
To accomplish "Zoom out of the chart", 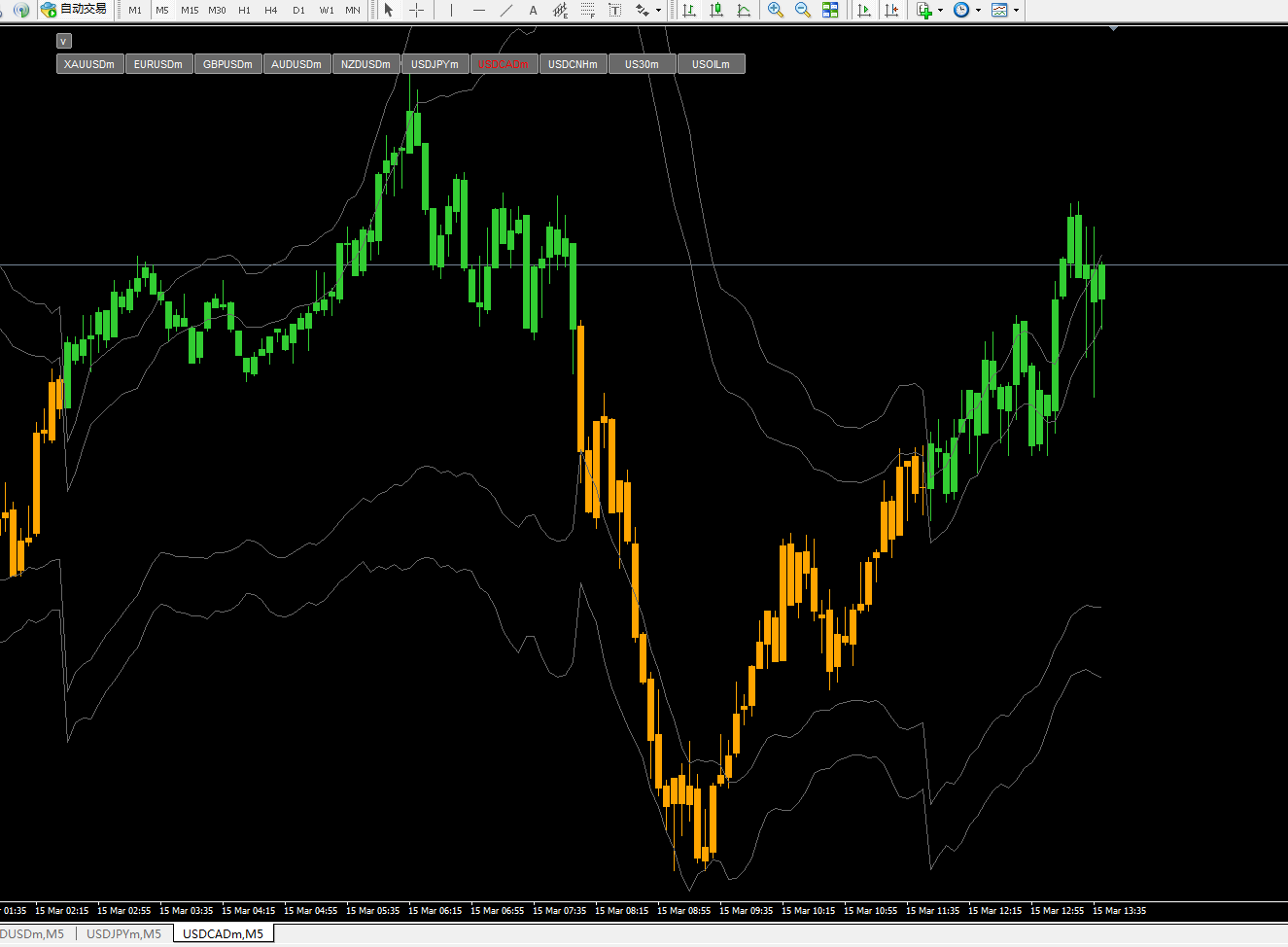I will pos(803,10).
